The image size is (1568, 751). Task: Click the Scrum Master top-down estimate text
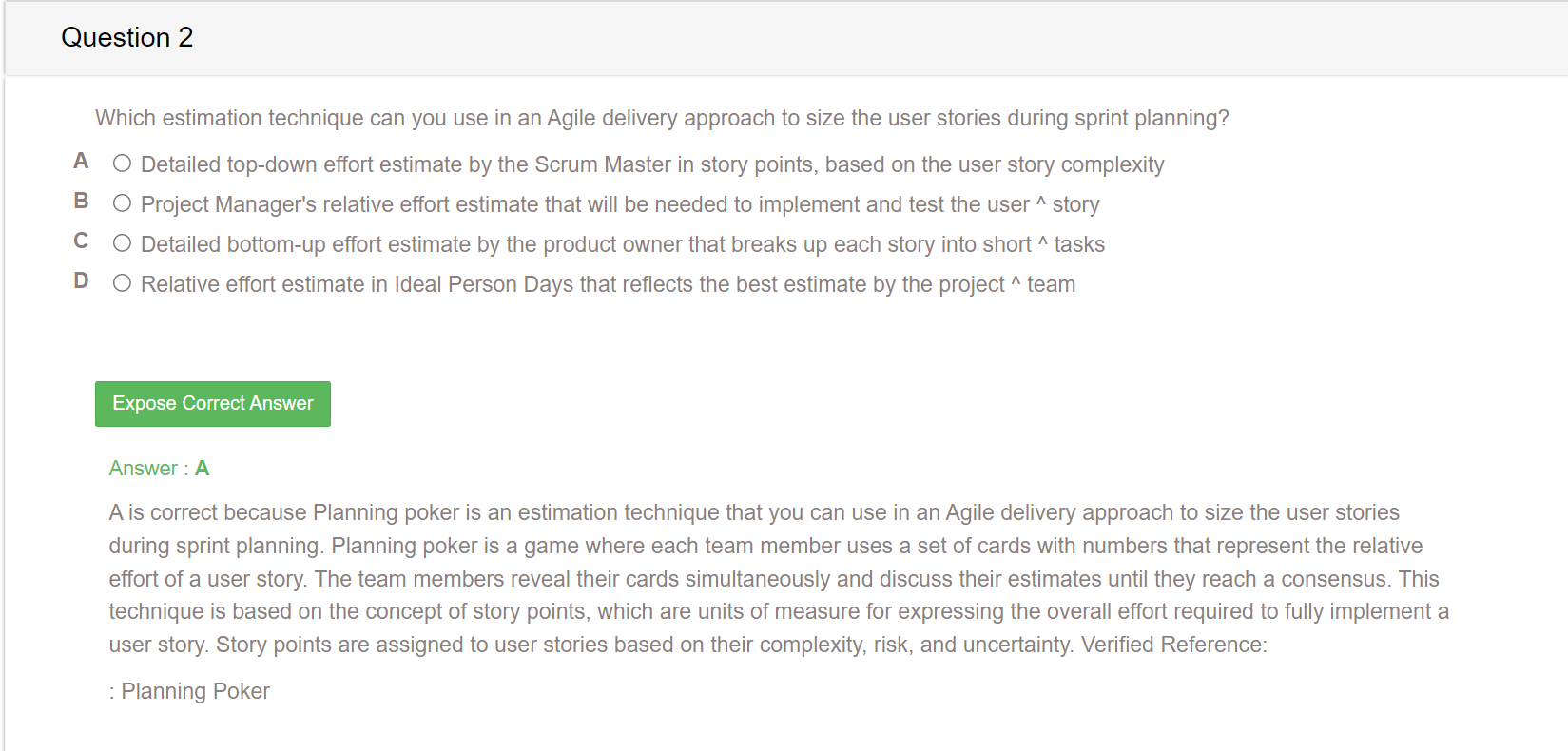tap(652, 164)
